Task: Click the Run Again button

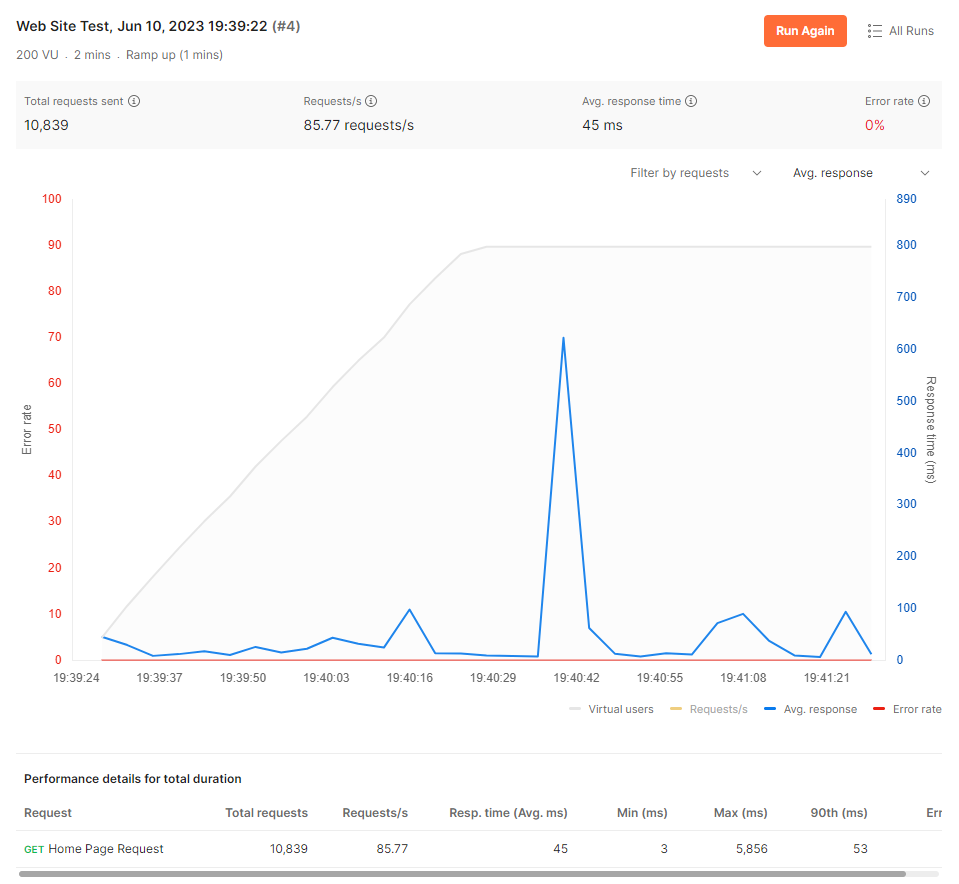Action: tap(805, 31)
